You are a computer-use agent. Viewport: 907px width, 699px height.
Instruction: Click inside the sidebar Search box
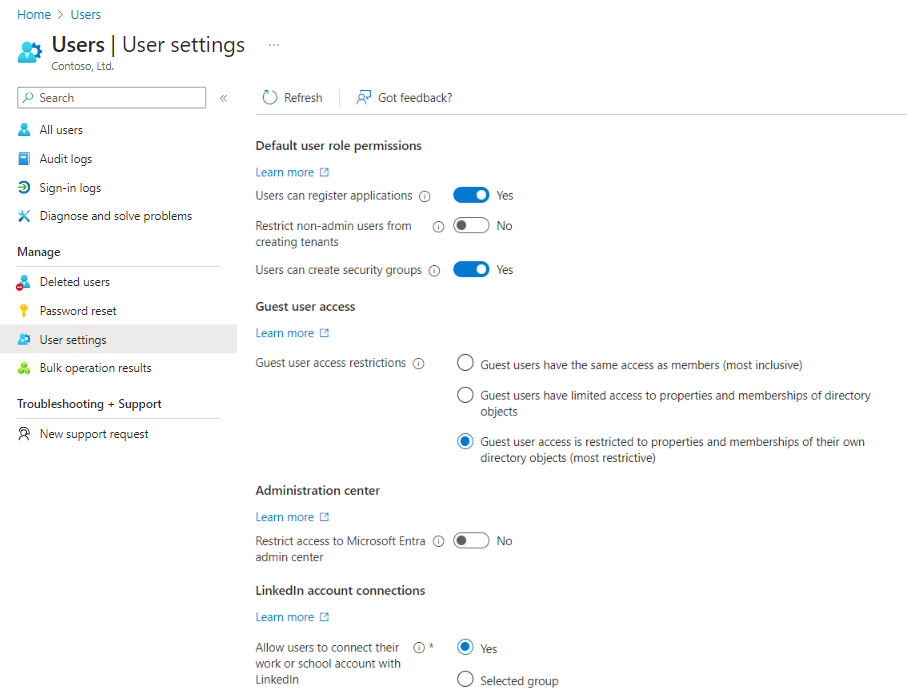(110, 97)
